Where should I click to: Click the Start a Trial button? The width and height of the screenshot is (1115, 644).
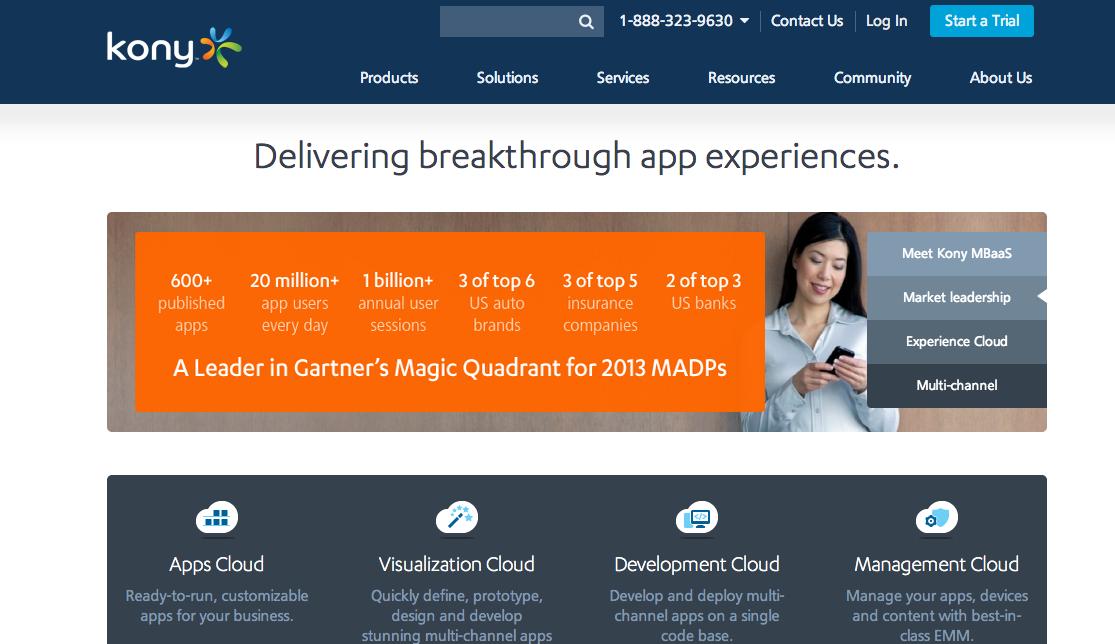(x=982, y=21)
